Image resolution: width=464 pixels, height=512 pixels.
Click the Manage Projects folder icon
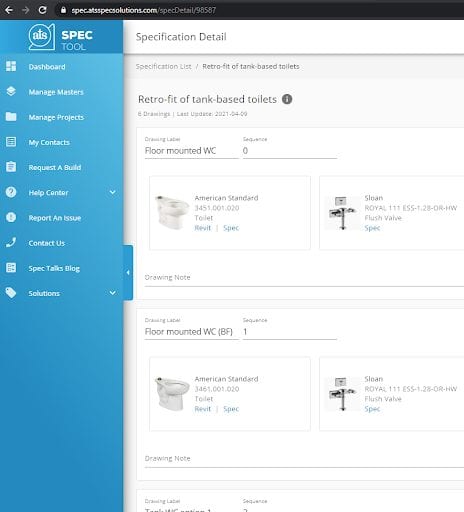pyautogui.click(x=11, y=117)
